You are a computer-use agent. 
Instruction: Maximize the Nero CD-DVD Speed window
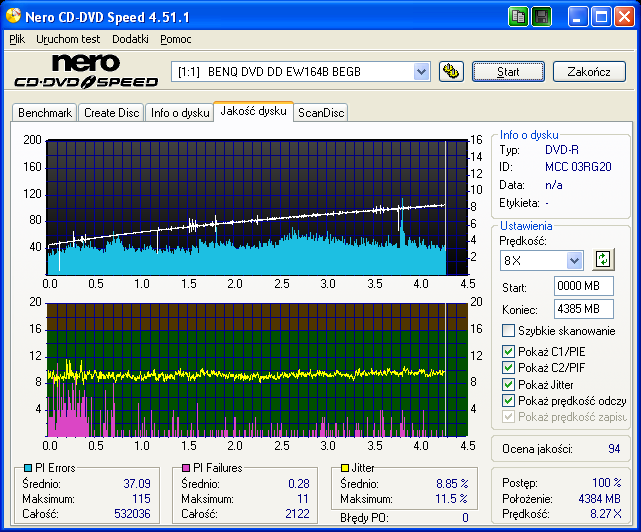click(601, 17)
